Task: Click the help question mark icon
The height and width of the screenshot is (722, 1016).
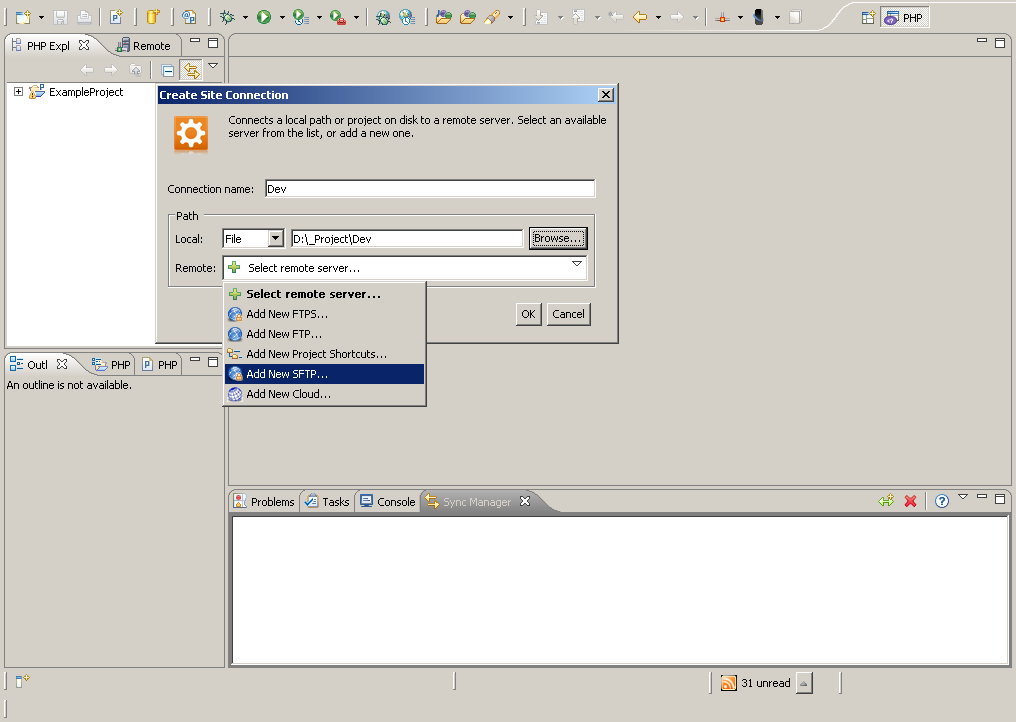Action: click(941, 501)
